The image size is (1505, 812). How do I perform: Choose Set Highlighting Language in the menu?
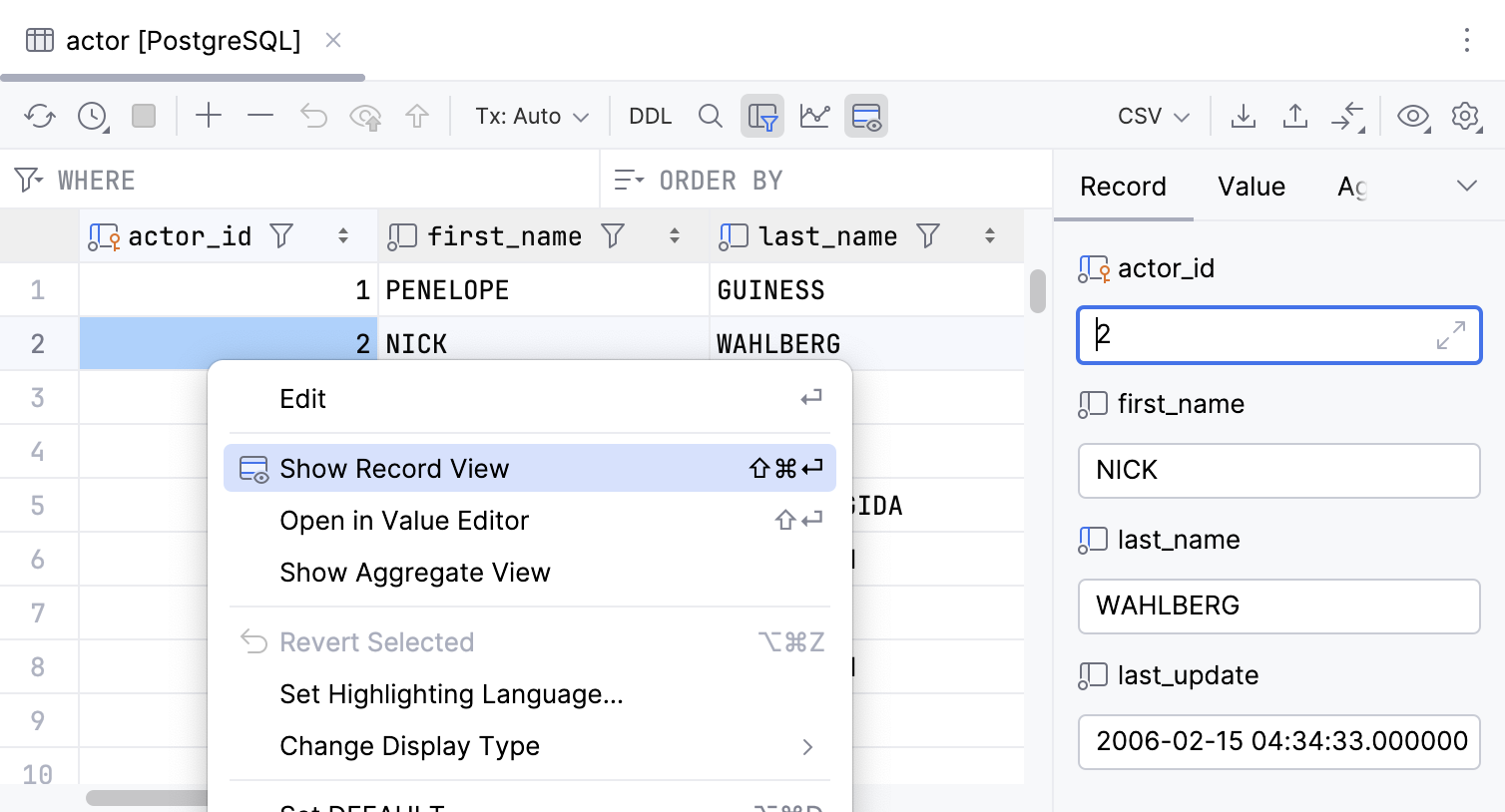[x=450, y=694]
